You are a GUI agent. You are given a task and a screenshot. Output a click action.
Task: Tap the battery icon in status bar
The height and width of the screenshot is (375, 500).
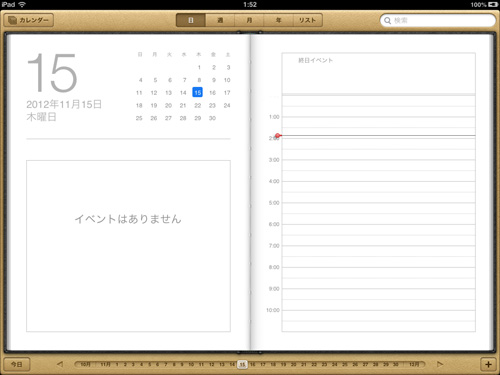(493, 4)
